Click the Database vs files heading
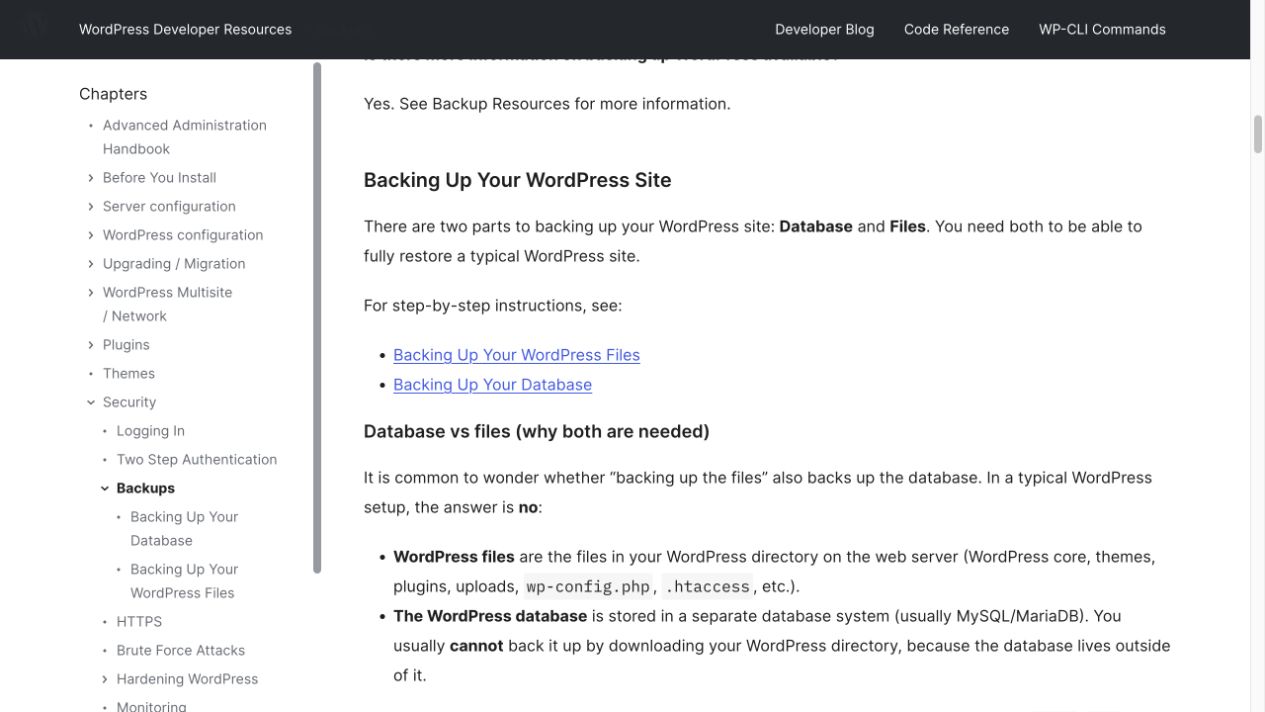Image resolution: width=1265 pixels, height=712 pixels. pyautogui.click(x=536, y=431)
